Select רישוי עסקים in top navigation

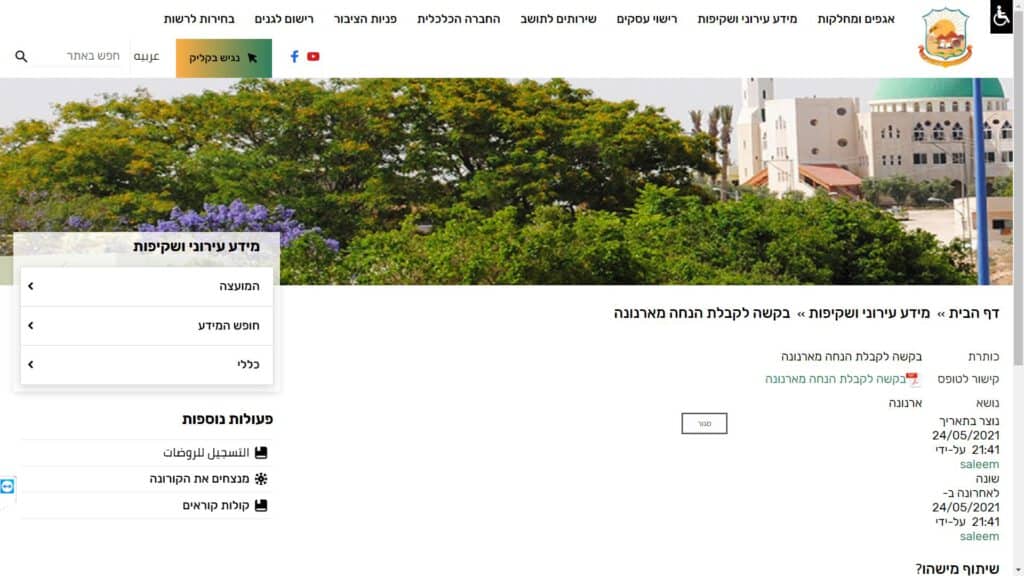(646, 19)
